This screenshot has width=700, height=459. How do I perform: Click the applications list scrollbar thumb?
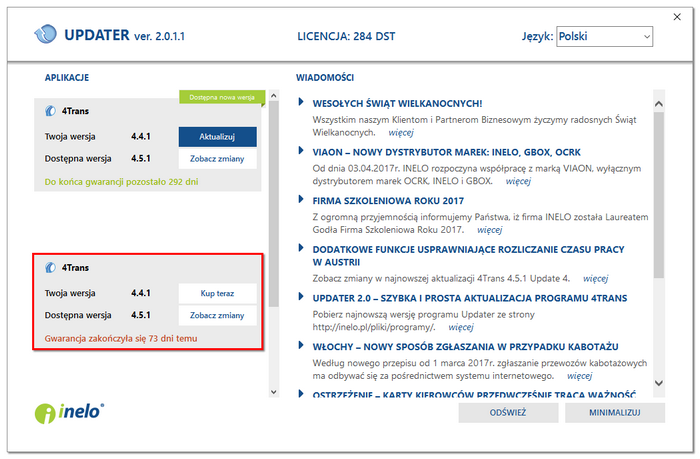coord(274,204)
